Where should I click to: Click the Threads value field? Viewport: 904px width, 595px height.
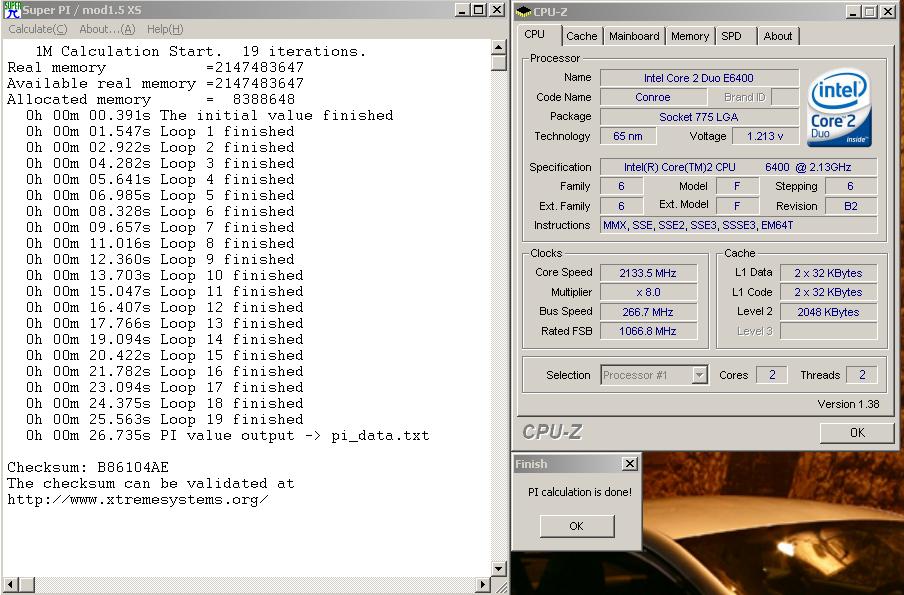point(862,375)
